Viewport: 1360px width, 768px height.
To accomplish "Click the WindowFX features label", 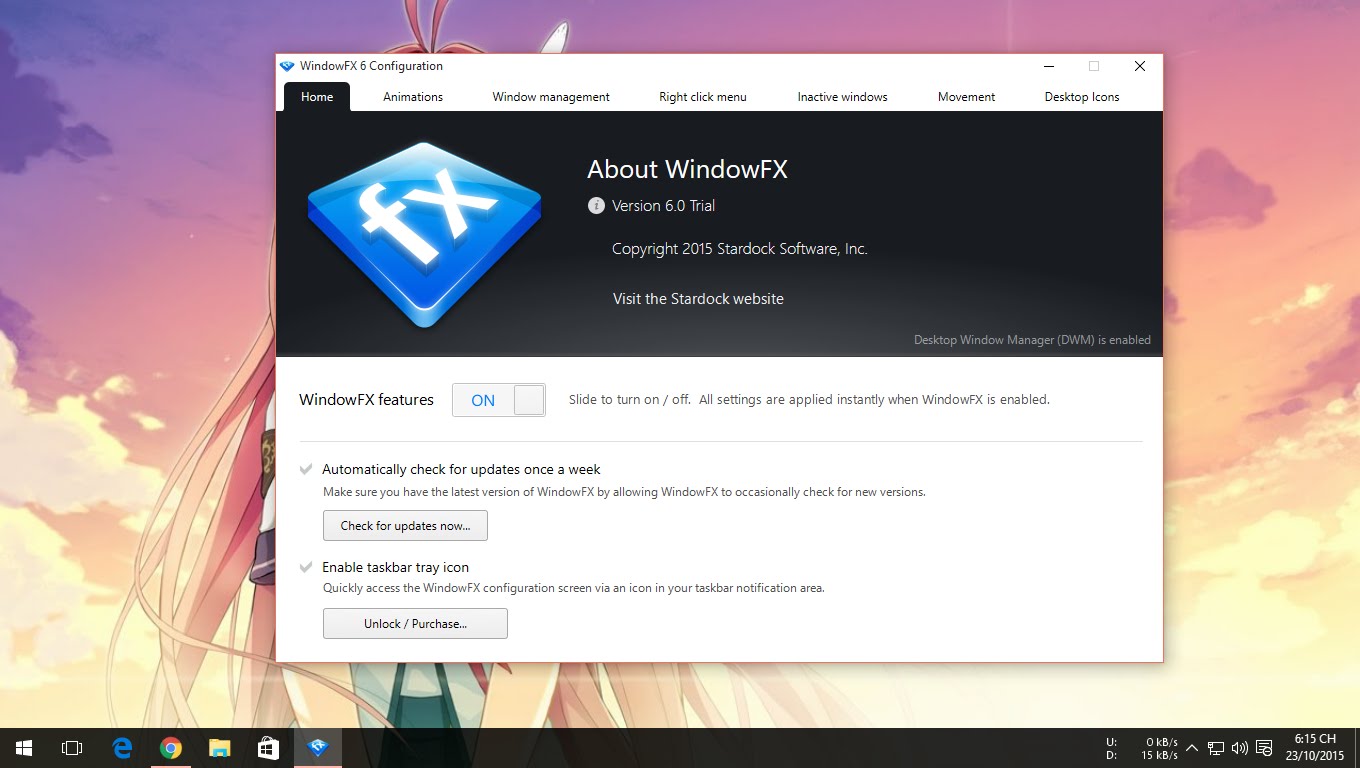I will coord(366,400).
